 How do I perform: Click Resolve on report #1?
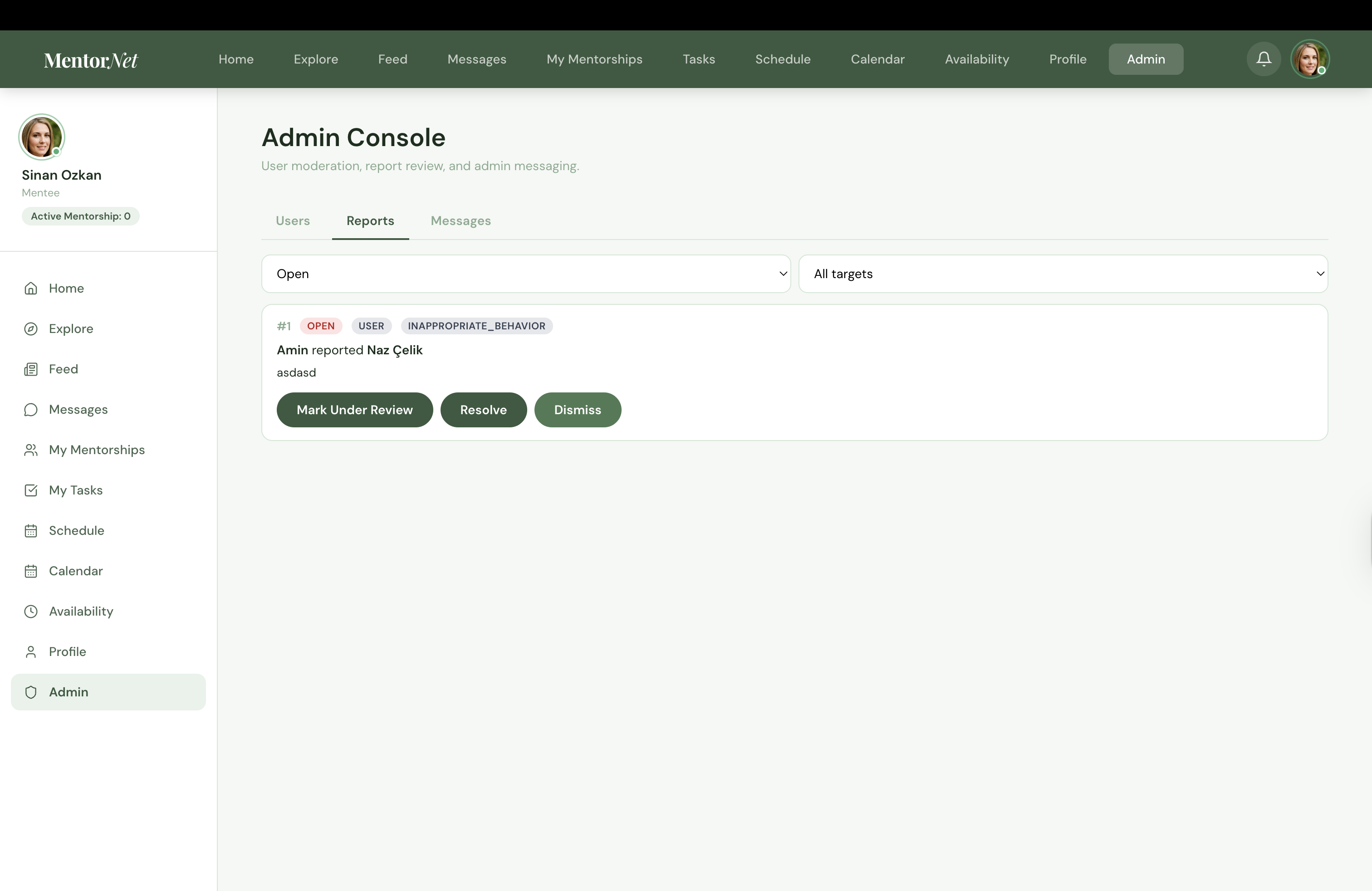[x=483, y=410]
